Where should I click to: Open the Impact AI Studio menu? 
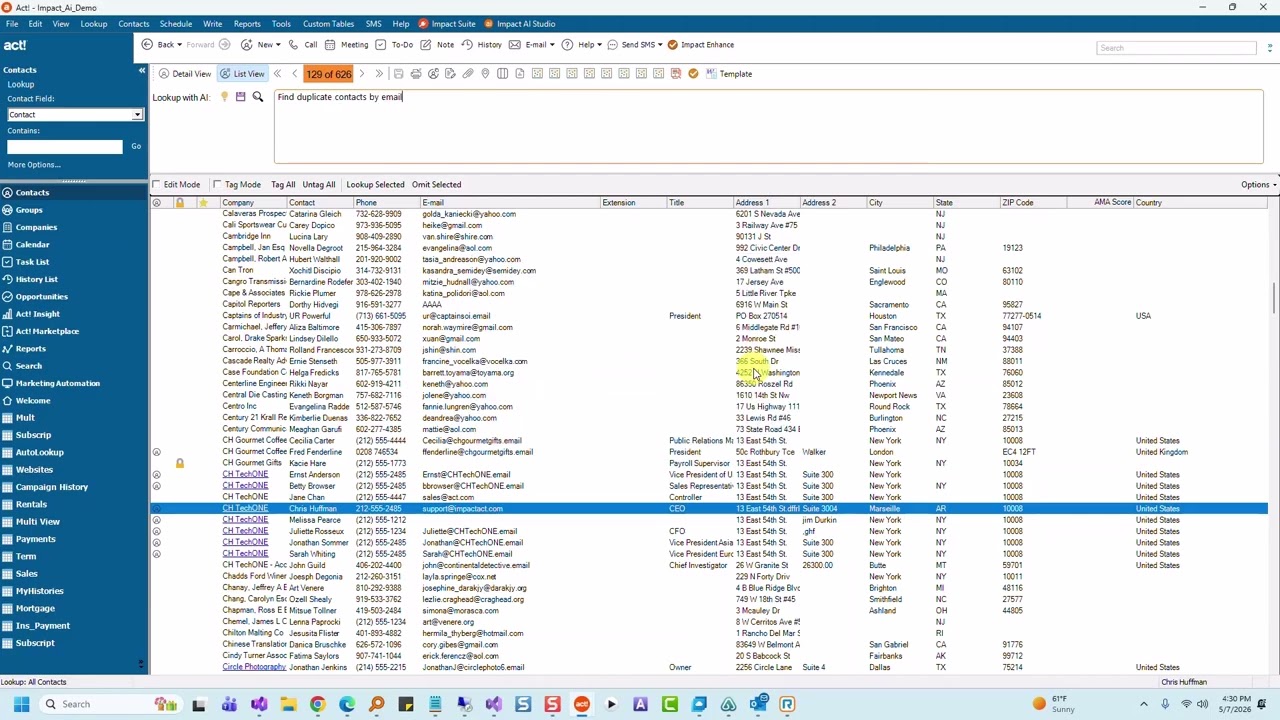[x=520, y=24]
